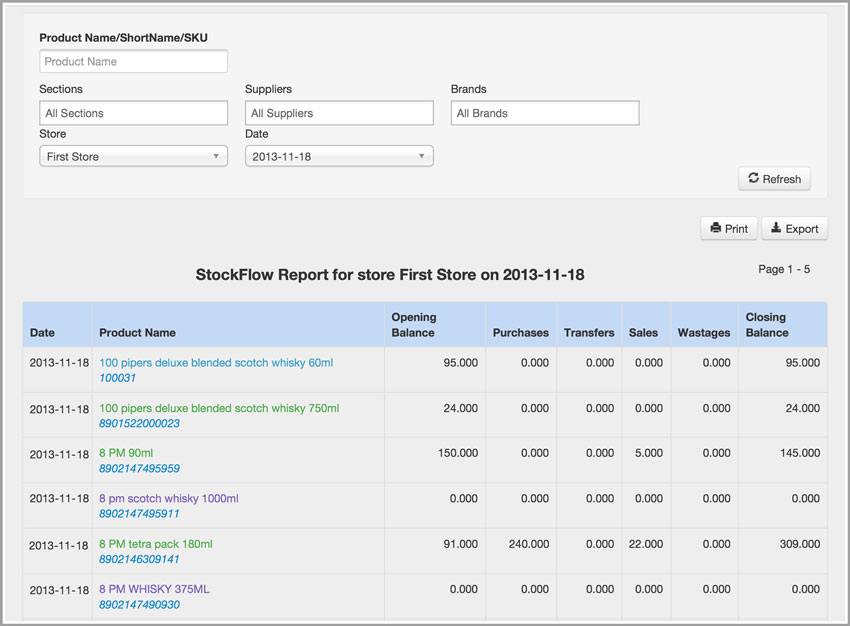Open 8 PM tetra pack 180ml link
The height and width of the screenshot is (626, 850).
tap(156, 544)
